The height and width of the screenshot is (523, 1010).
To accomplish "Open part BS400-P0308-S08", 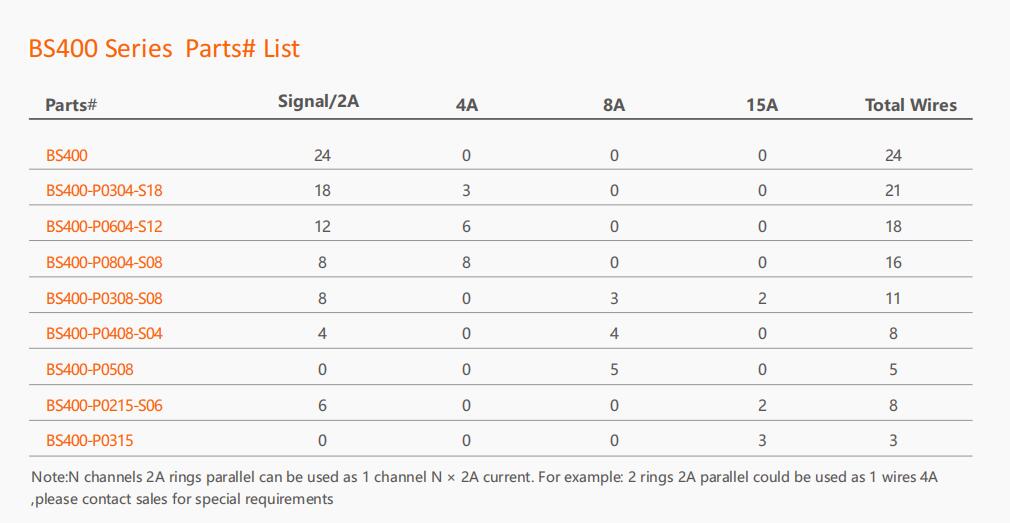I will pyautogui.click(x=104, y=298).
